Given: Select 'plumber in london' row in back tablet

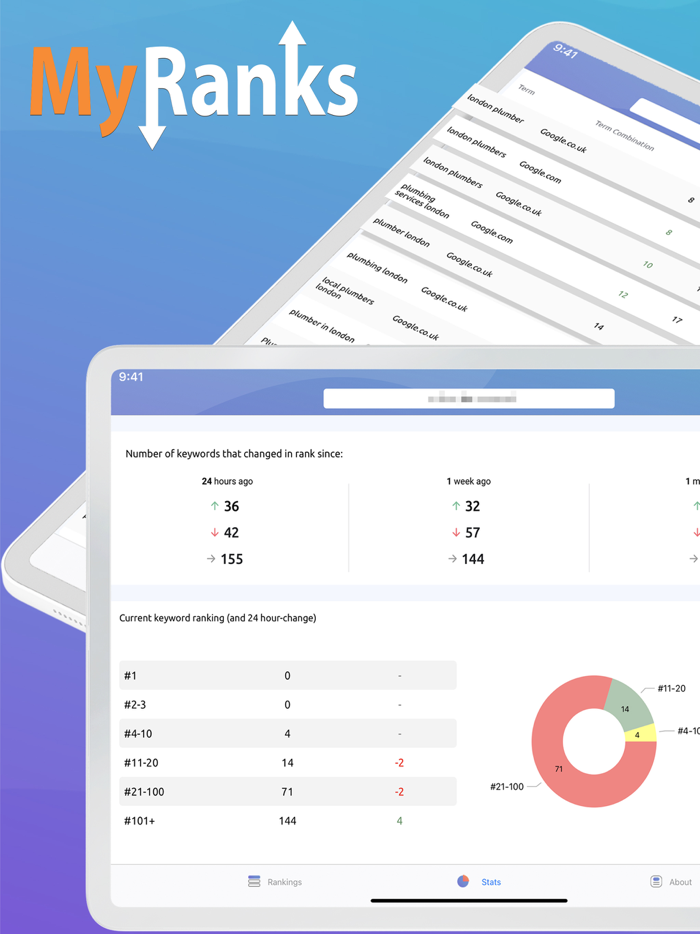Looking at the screenshot, I should [322, 326].
